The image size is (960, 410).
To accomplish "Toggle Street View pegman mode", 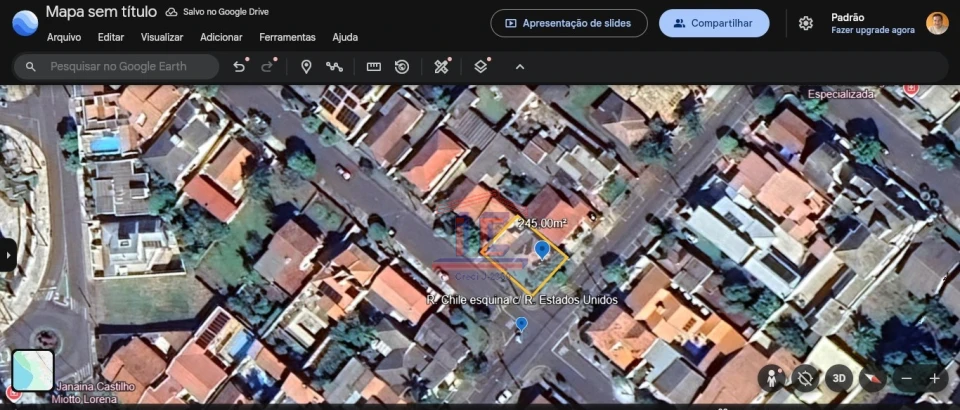I will point(771,378).
